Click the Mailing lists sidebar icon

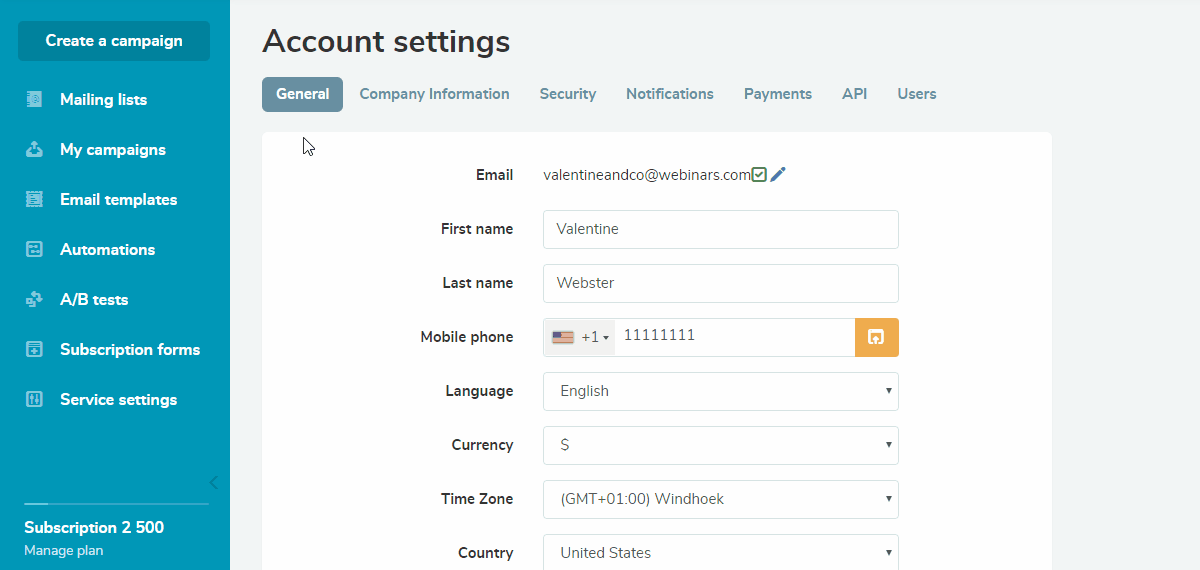[x=35, y=100]
